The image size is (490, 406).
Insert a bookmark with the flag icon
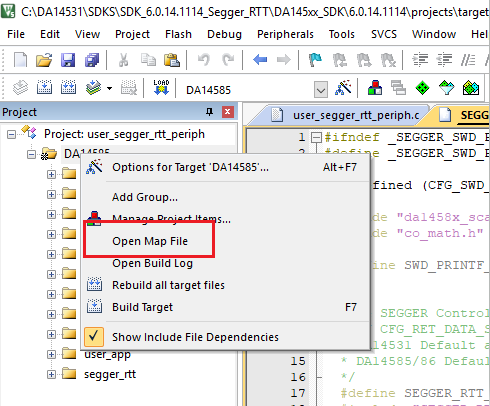click(315, 60)
